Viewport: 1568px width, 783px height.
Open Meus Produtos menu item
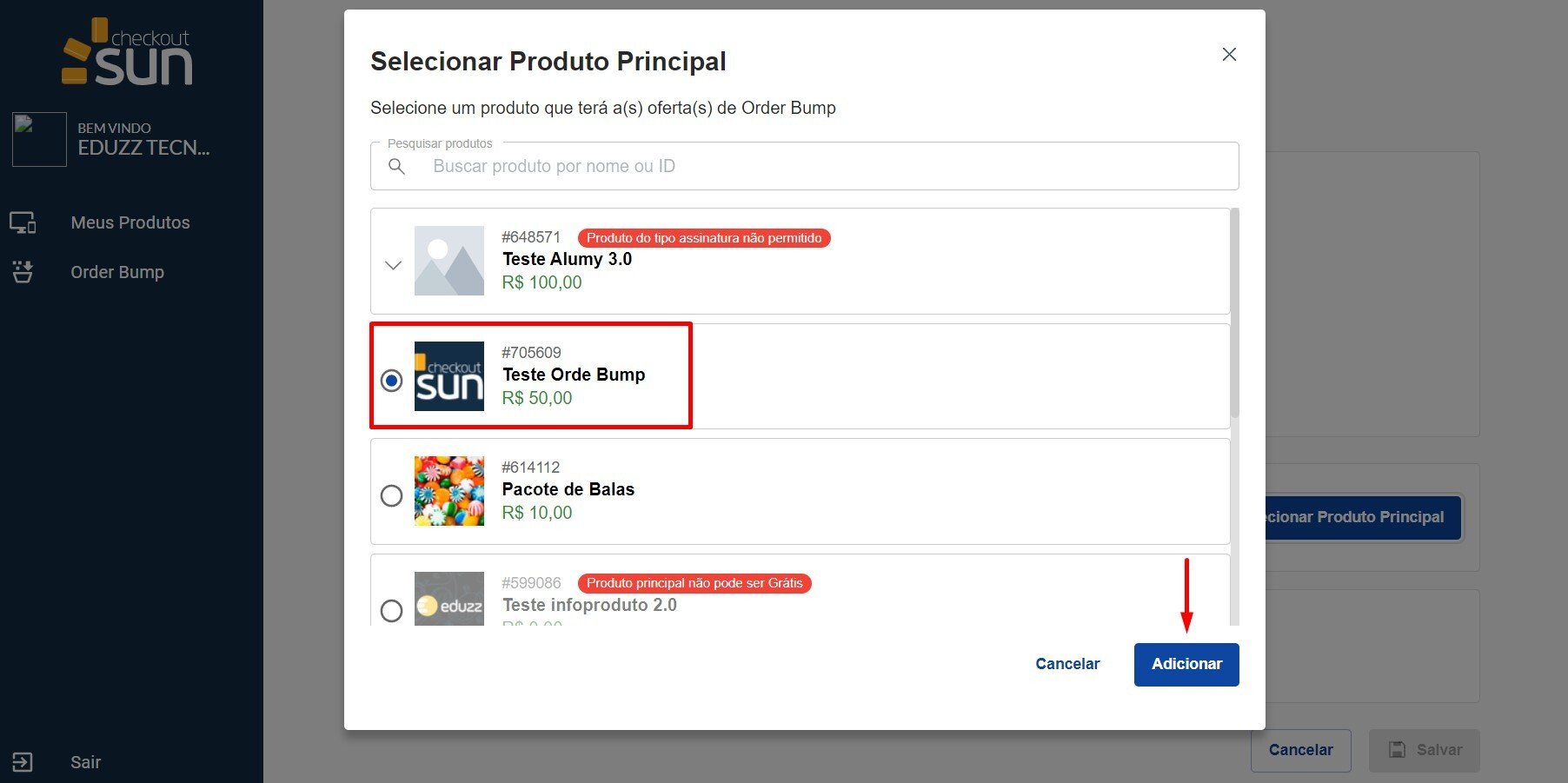coord(130,223)
